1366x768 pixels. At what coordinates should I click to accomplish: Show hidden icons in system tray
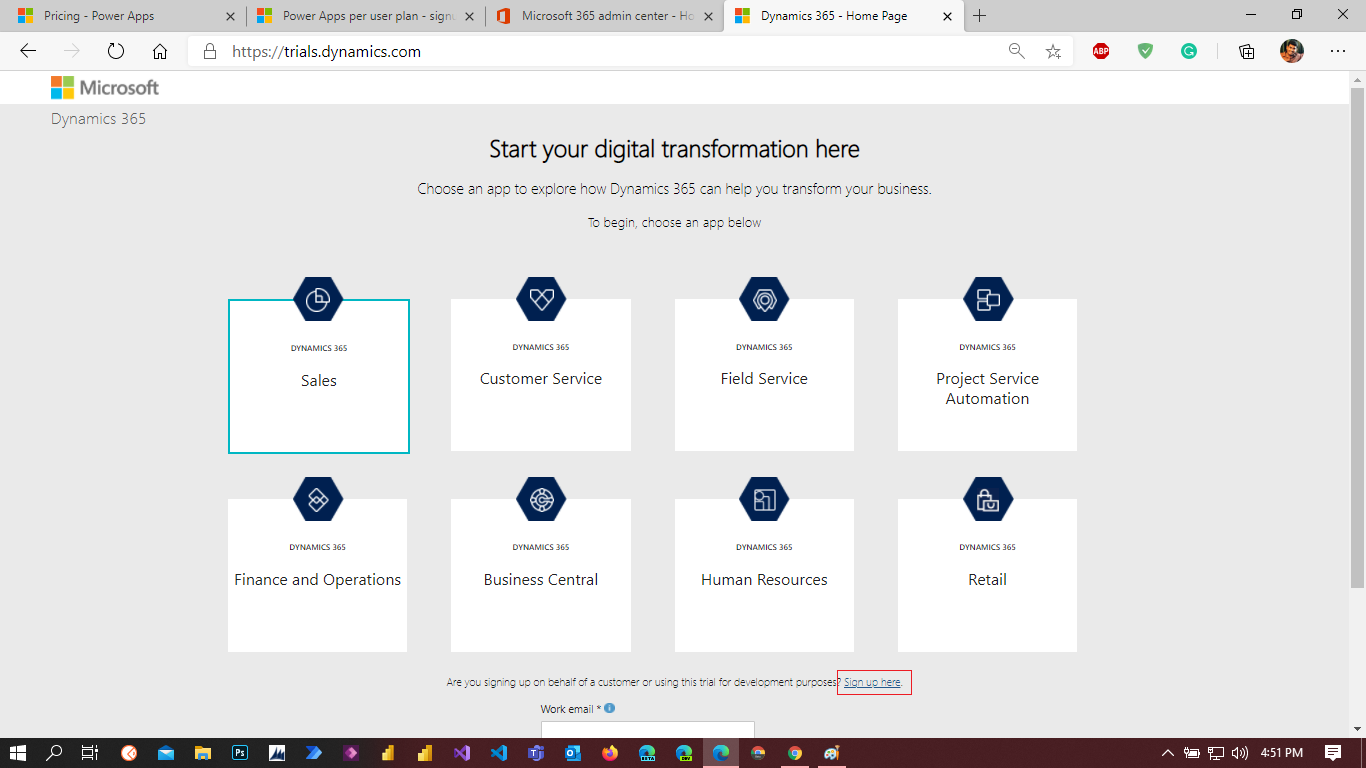click(1167, 753)
